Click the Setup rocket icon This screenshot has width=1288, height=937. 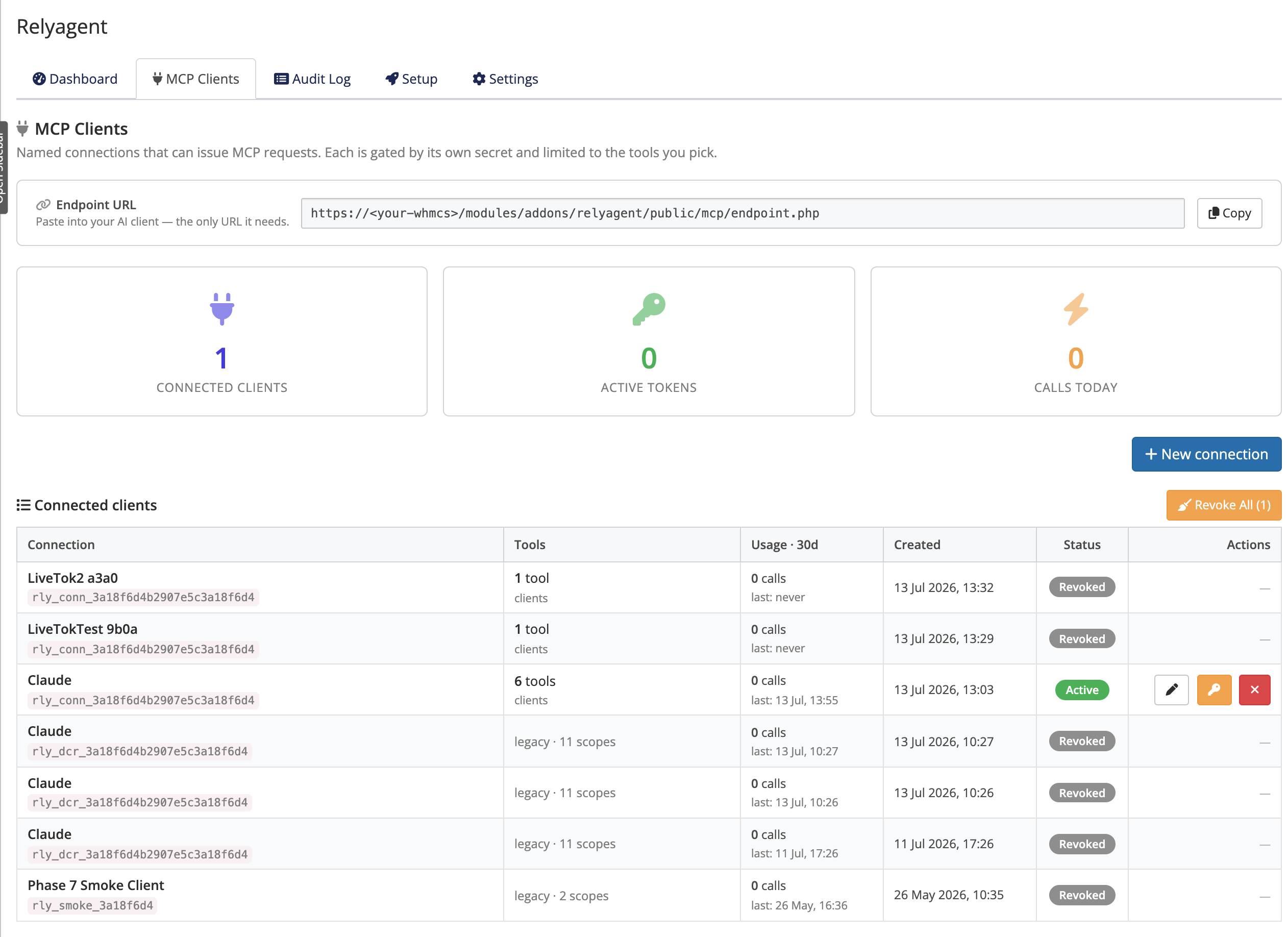[392, 79]
